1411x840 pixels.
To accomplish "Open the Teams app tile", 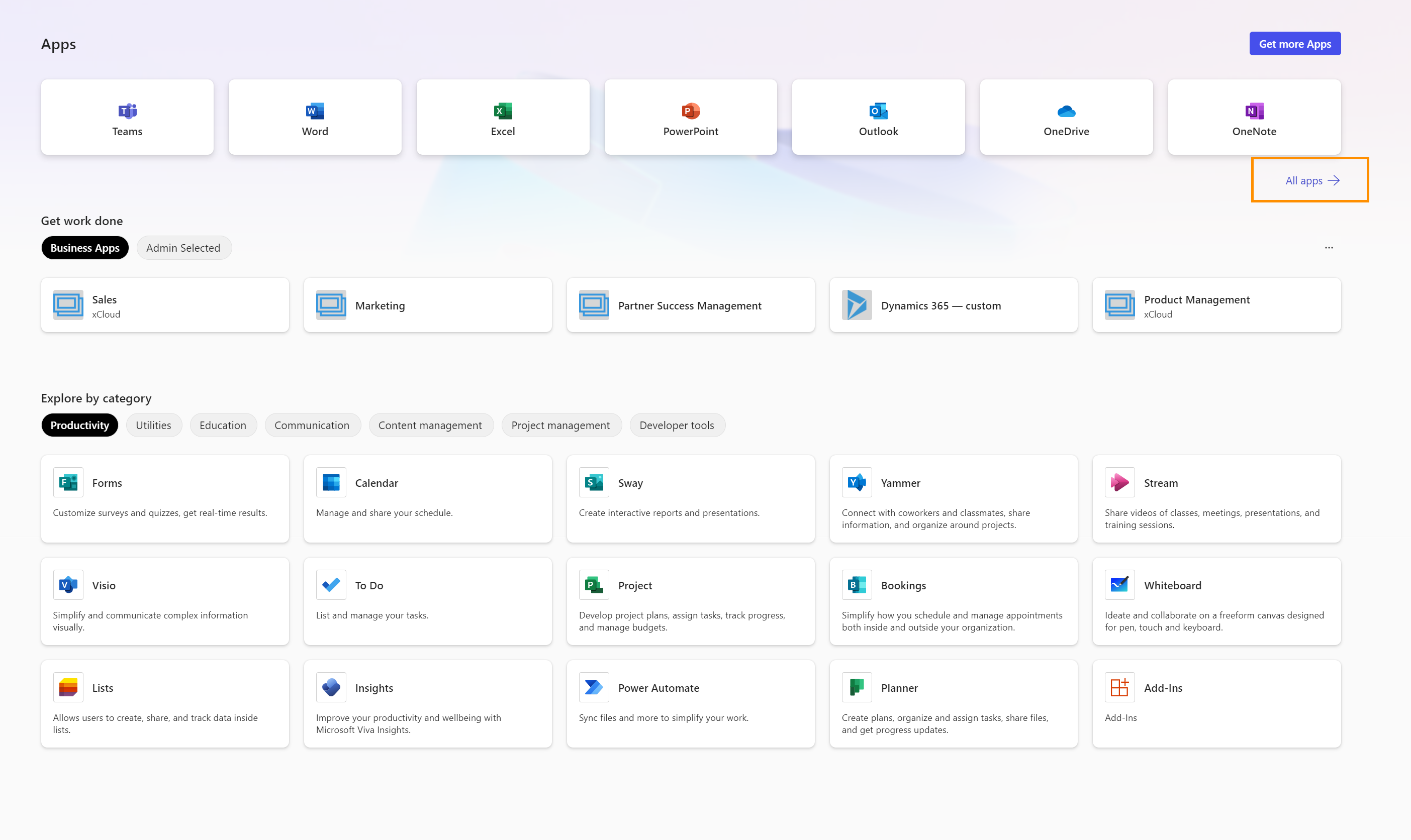I will tap(127, 117).
